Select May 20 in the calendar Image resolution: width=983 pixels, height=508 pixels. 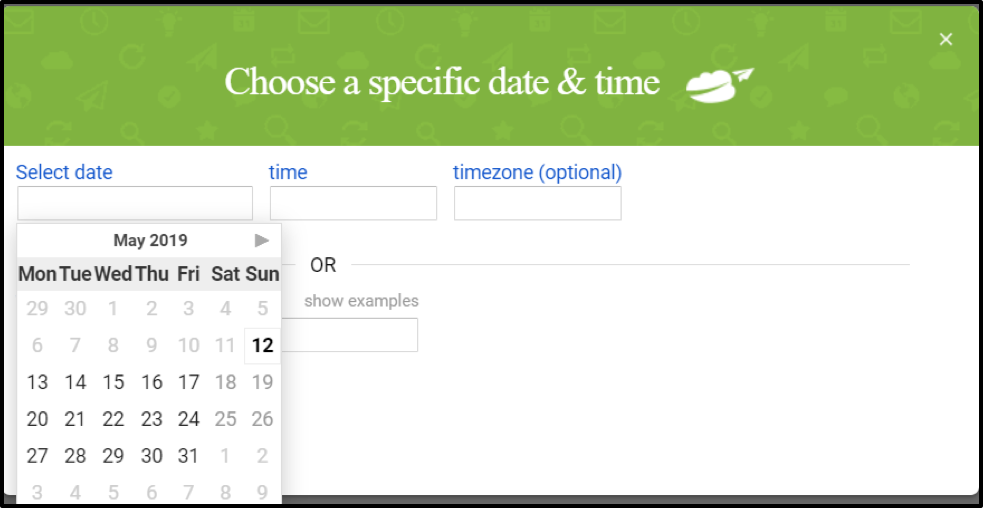click(x=37, y=419)
